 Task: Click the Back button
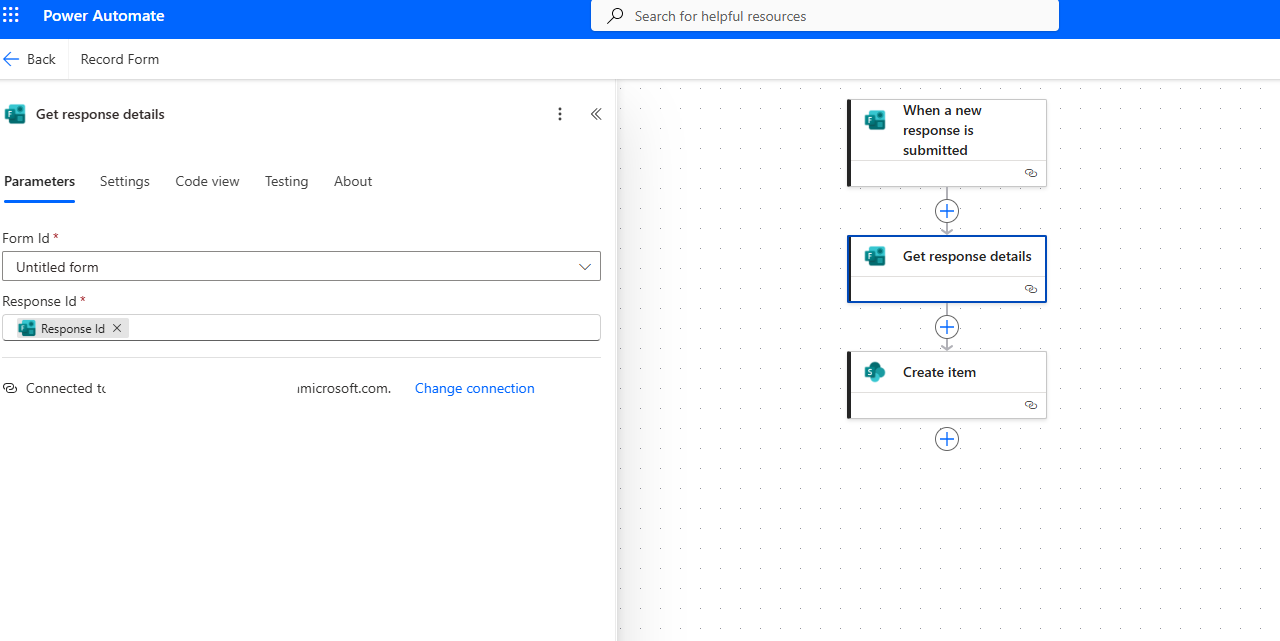click(30, 59)
